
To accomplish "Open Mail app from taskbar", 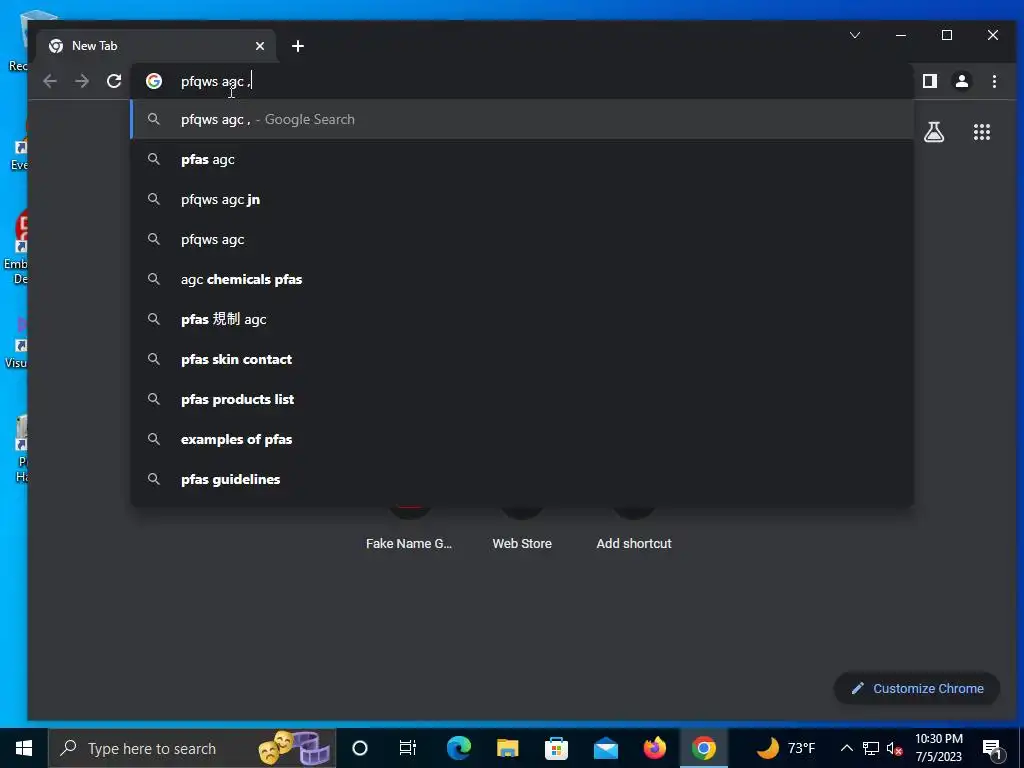I will coord(605,748).
